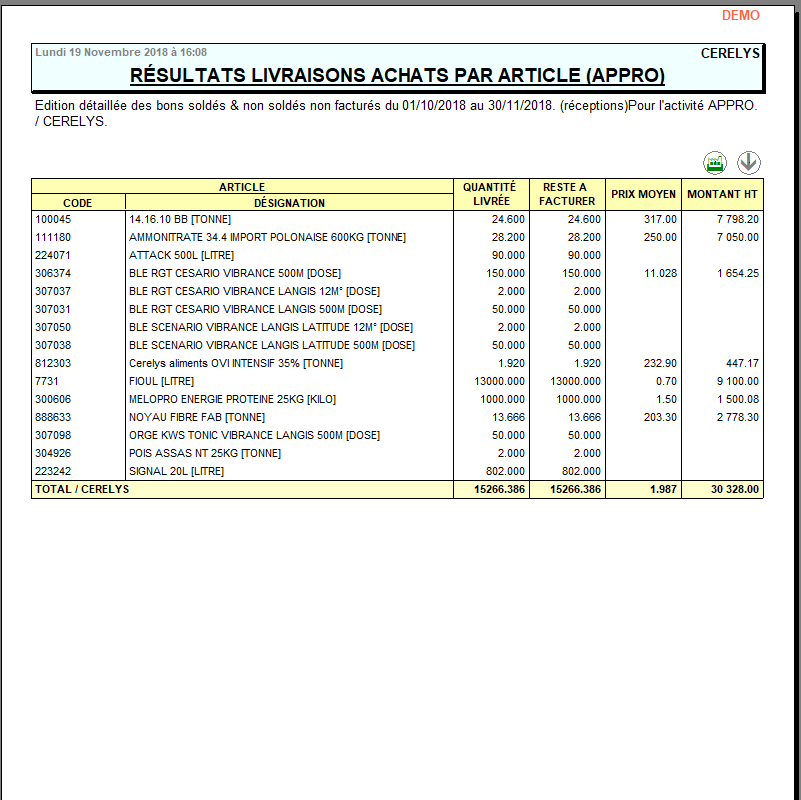Select article code 100045

[52, 219]
